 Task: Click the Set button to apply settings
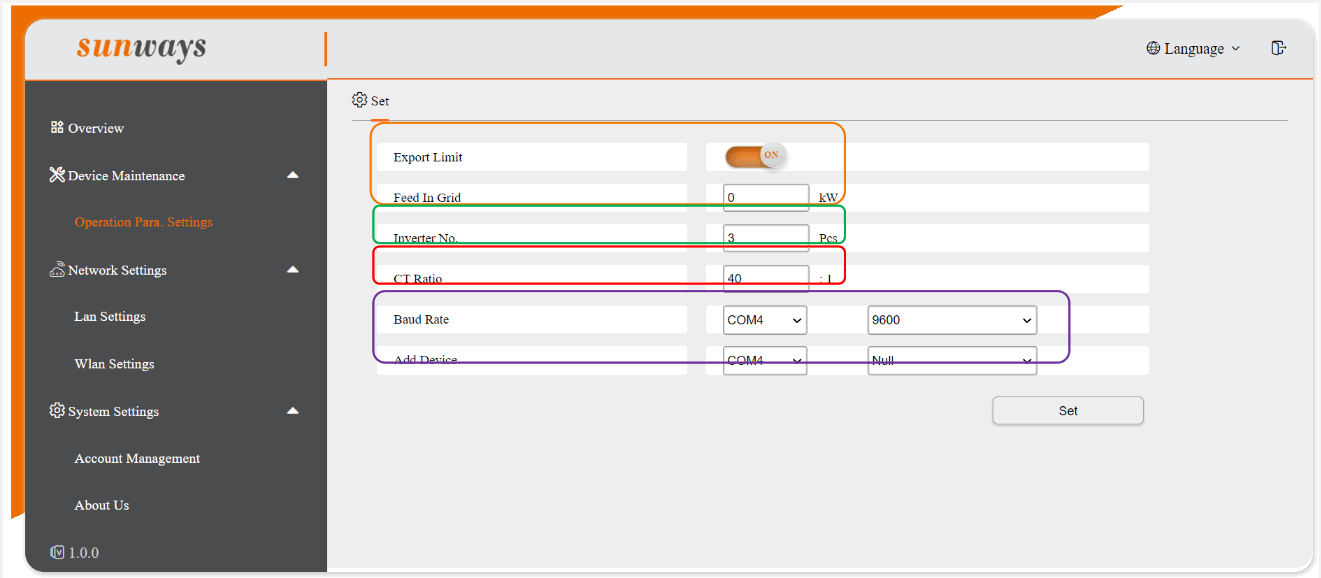[x=1068, y=411]
